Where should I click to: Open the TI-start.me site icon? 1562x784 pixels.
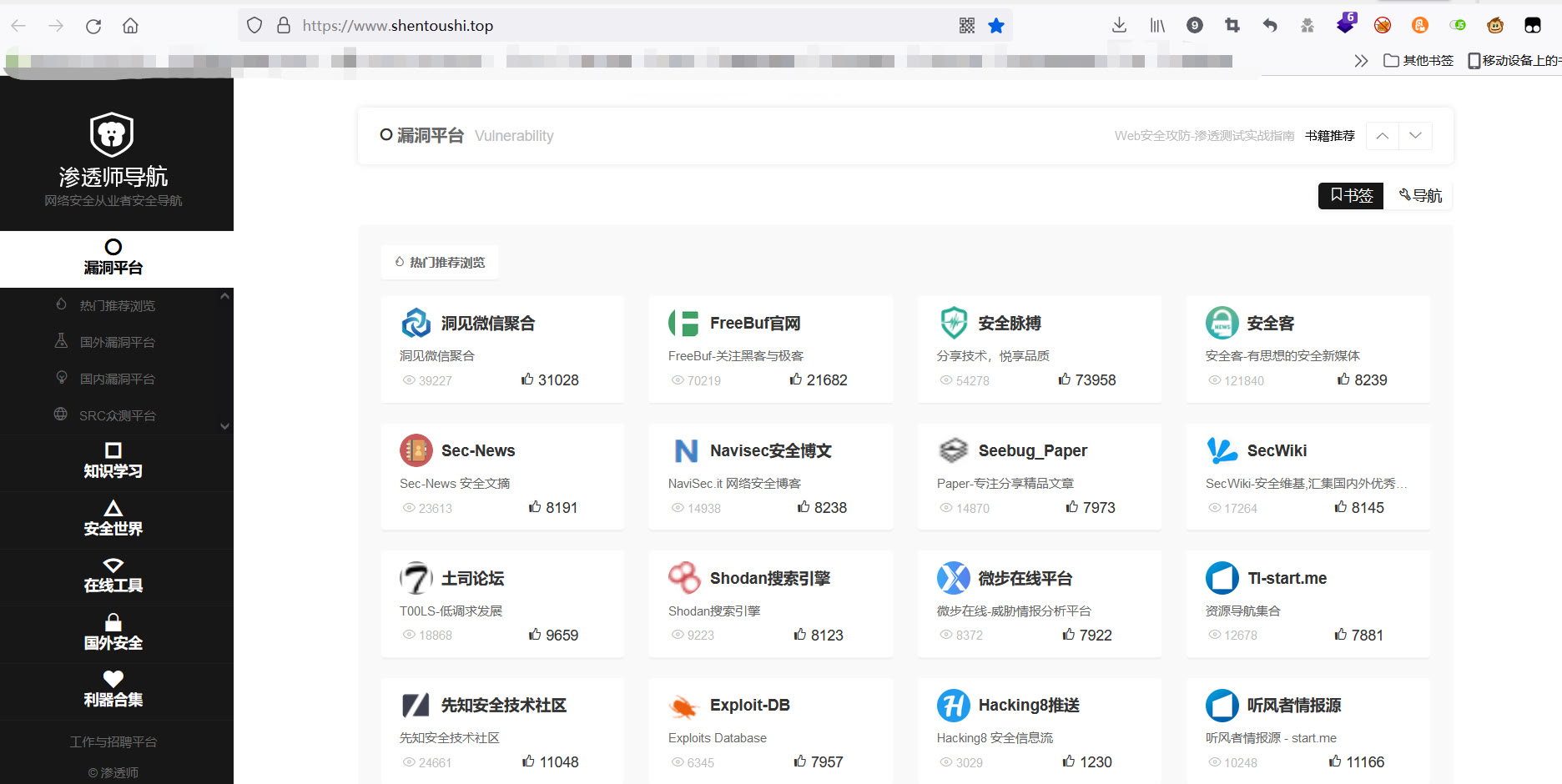(1222, 578)
